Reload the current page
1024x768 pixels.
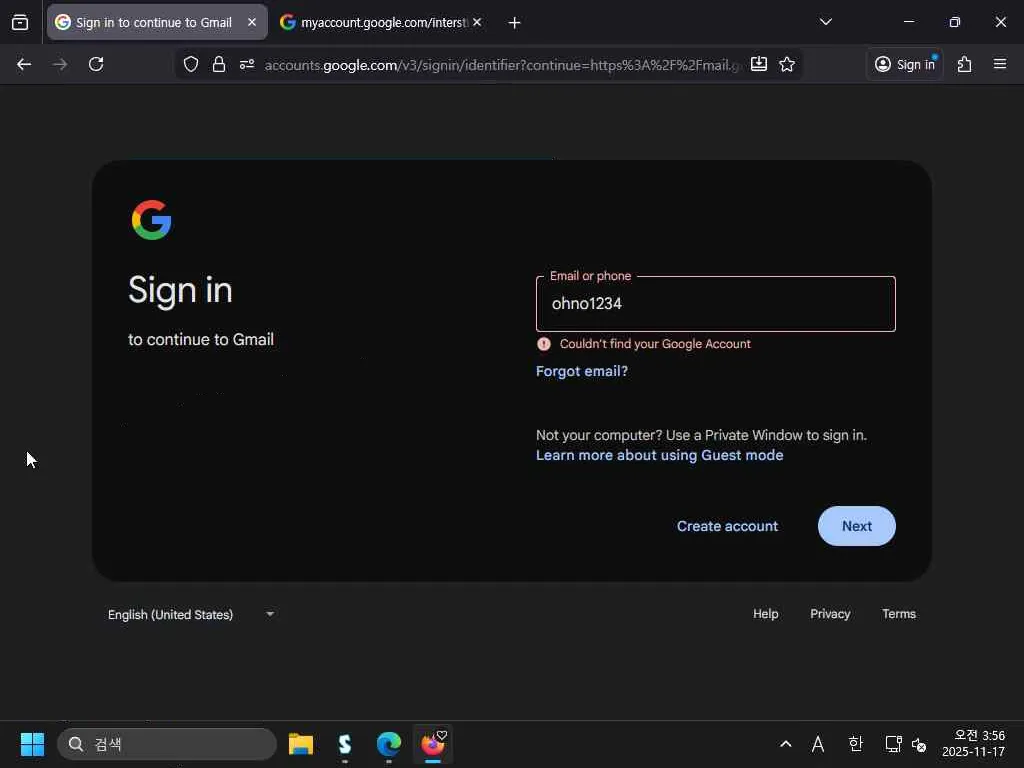[x=96, y=64]
